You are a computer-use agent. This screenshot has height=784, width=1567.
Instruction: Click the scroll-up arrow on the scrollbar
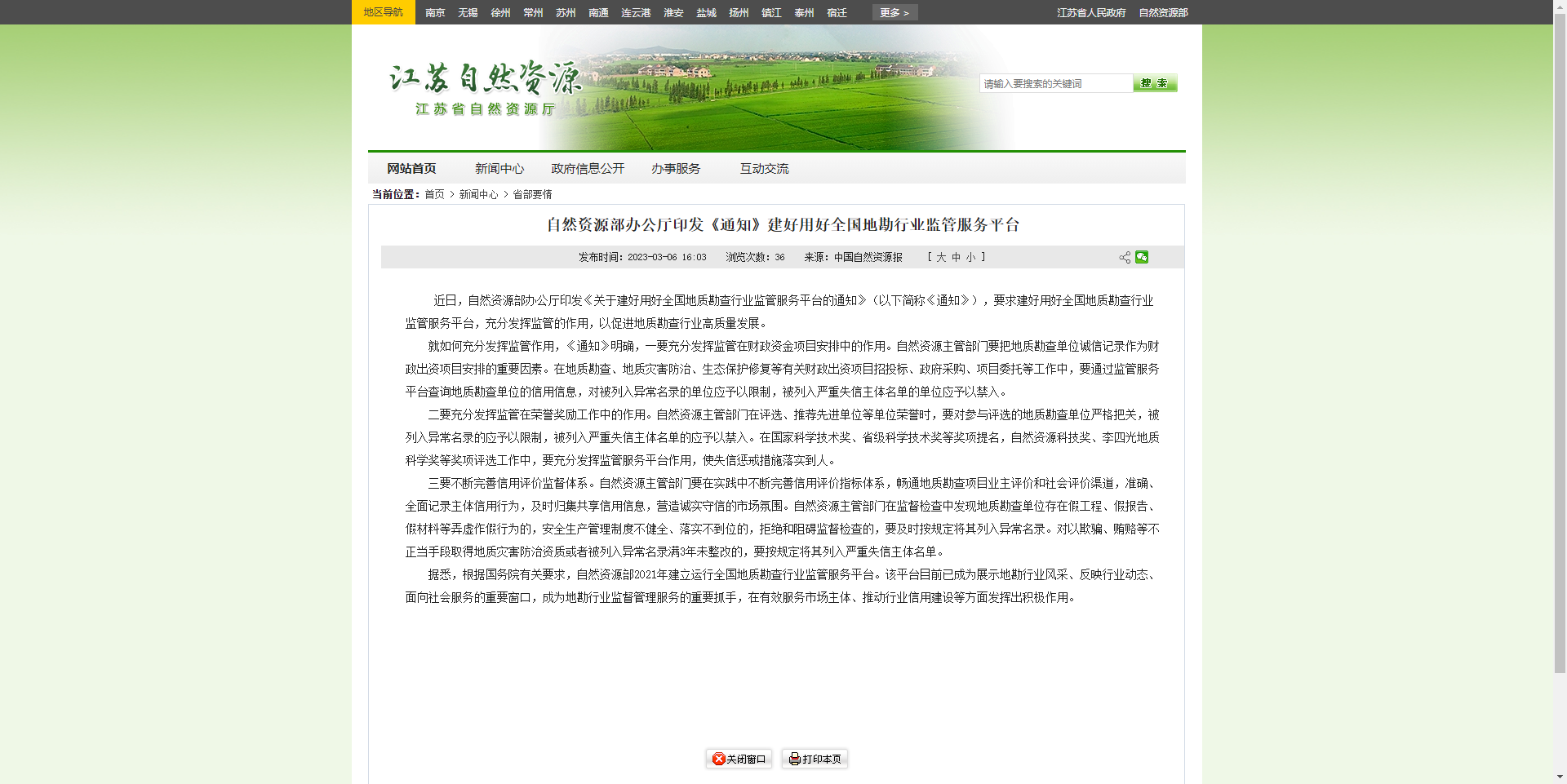point(1560,7)
